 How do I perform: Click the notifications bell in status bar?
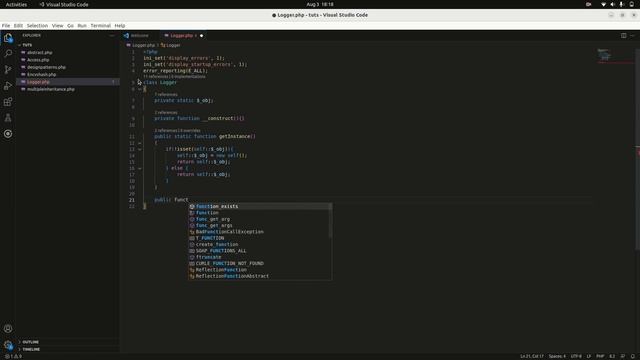(x=633, y=356)
